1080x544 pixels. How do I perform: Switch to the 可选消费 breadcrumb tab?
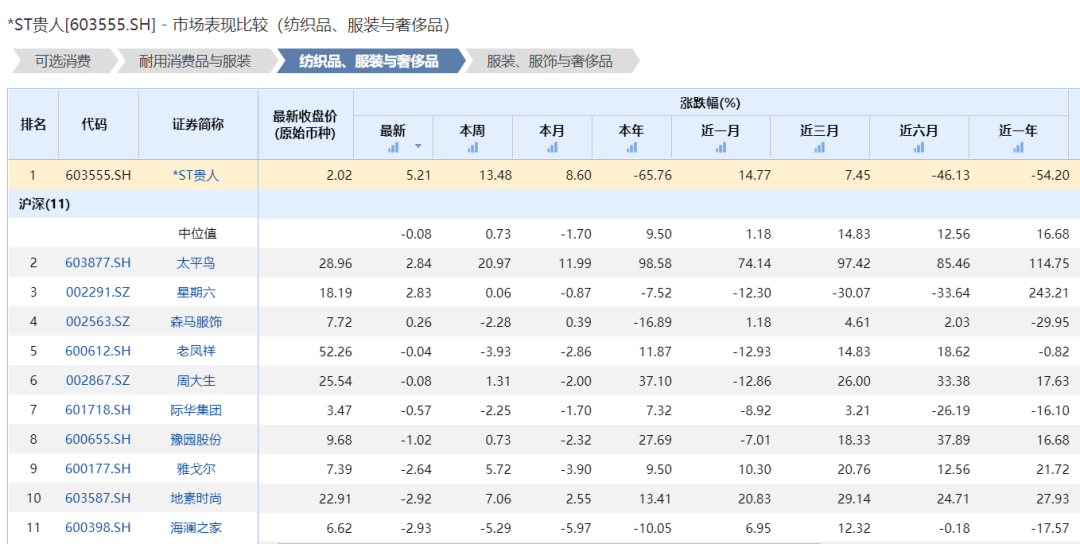[x=63, y=61]
